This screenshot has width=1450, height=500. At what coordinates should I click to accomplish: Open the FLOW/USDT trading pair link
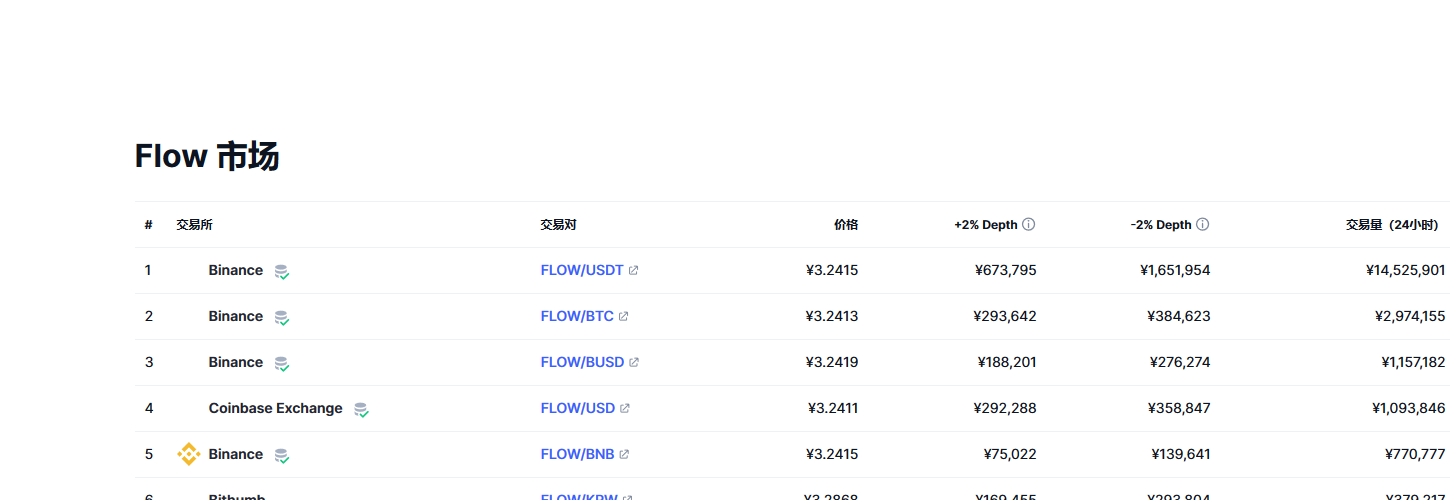click(582, 270)
